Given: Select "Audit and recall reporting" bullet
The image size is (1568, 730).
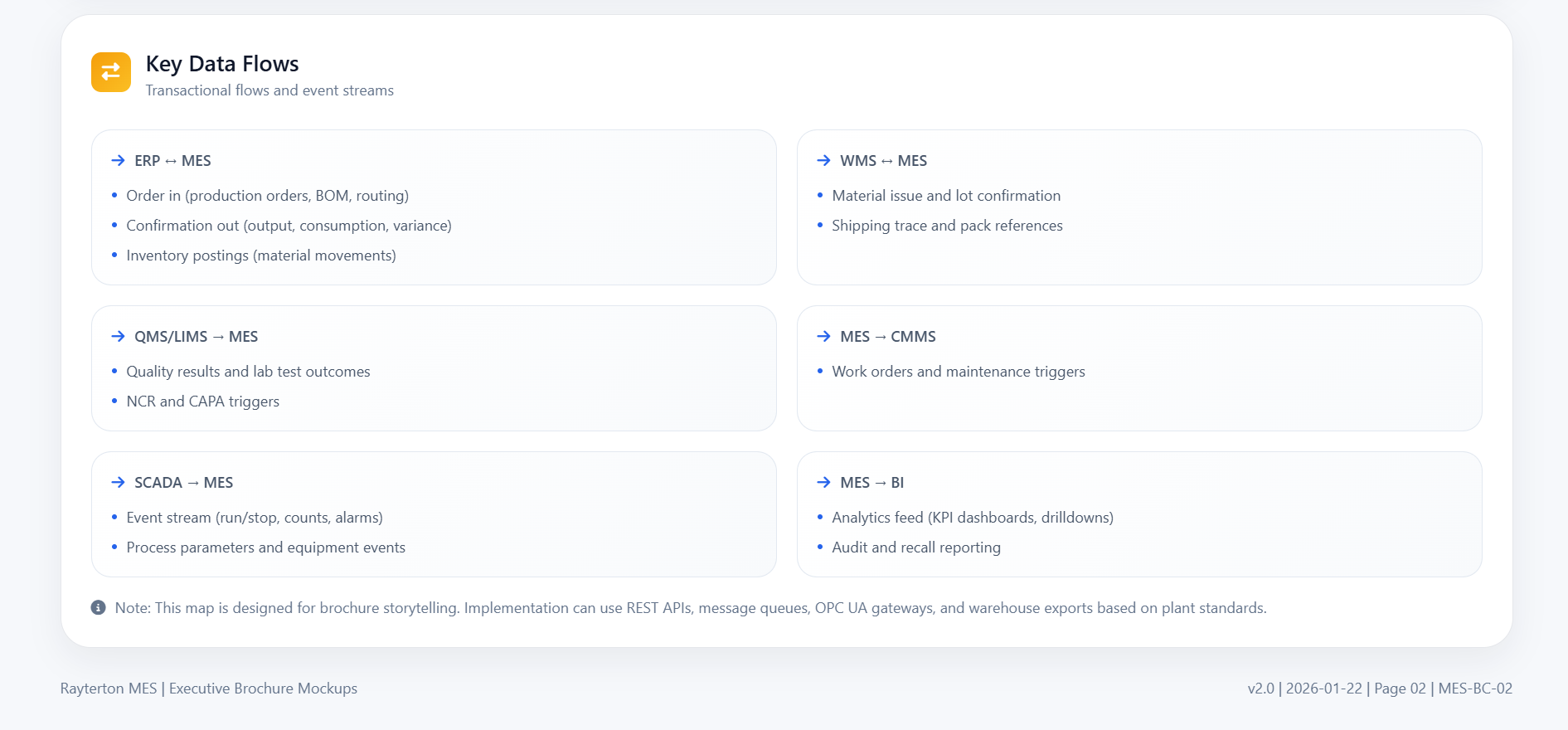Looking at the screenshot, I should coord(915,547).
